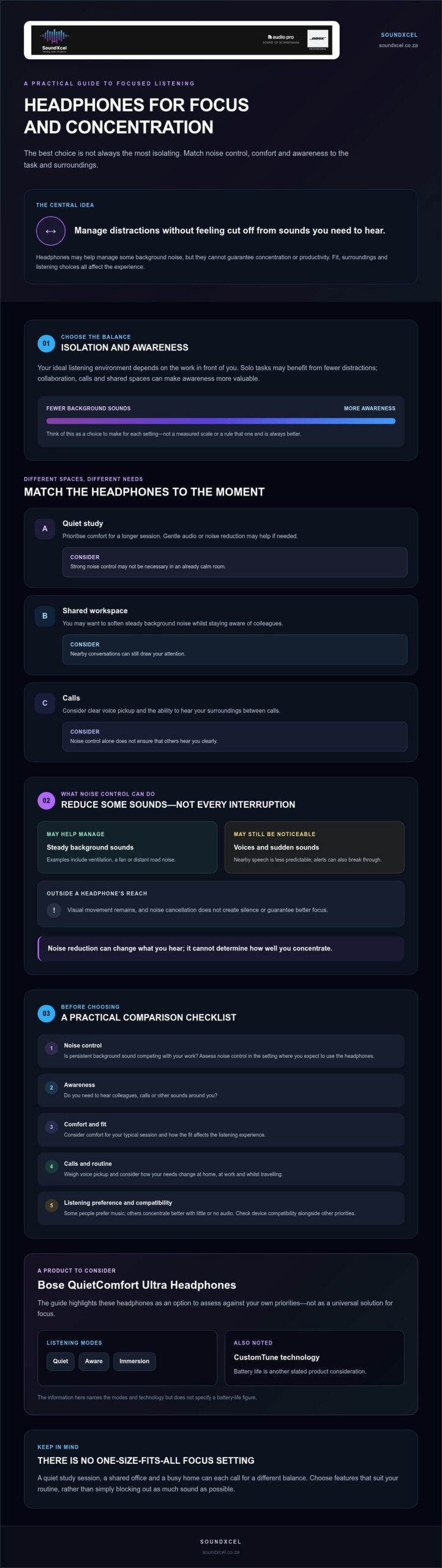Click the letter A Quiet study badge
This screenshot has width=442, height=1568.
pyautogui.click(x=45, y=529)
